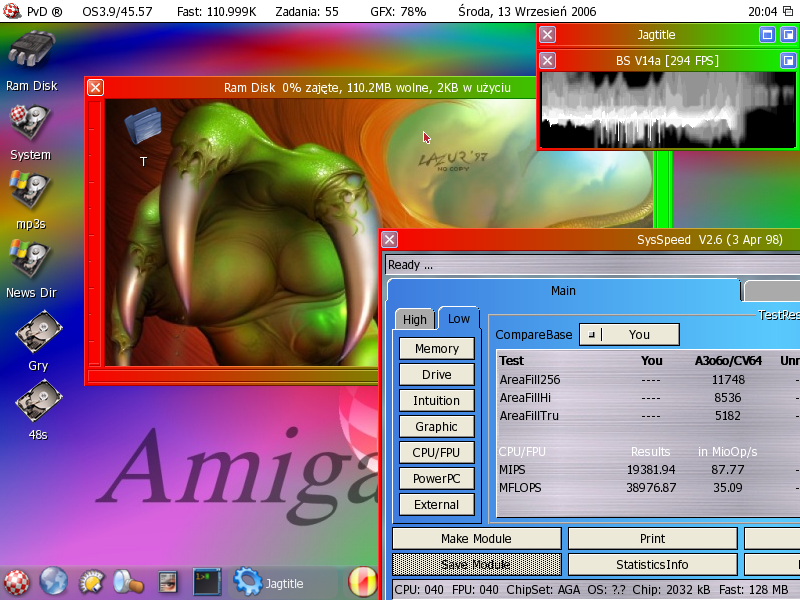Launch the globe browser dock icon
The image size is (800, 600).
[x=54, y=582]
